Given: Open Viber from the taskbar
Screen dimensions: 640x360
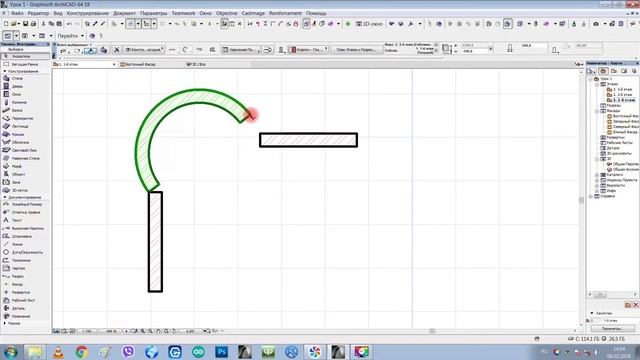Looking at the screenshot, I should 128,351.
